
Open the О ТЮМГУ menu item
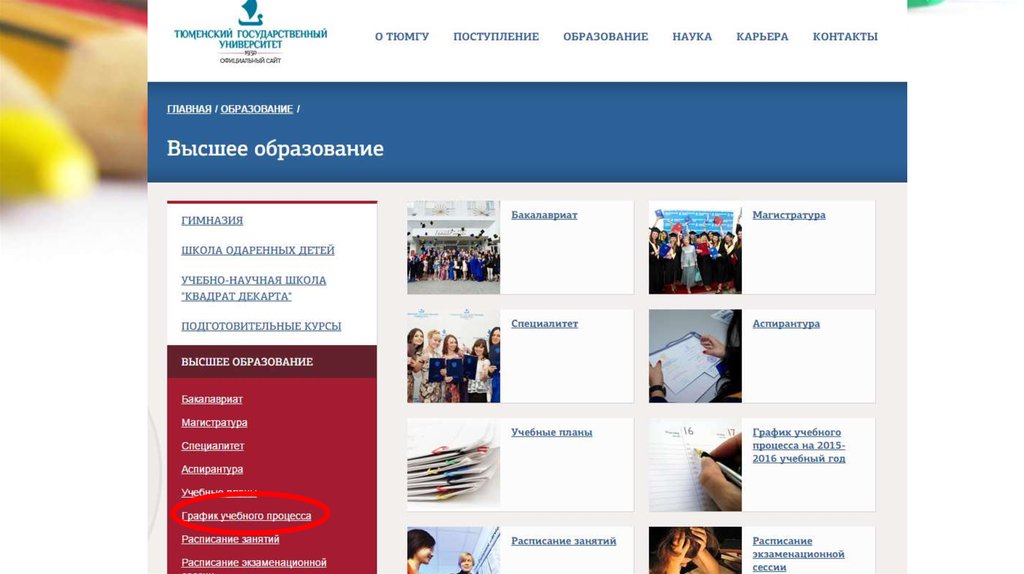[402, 37]
